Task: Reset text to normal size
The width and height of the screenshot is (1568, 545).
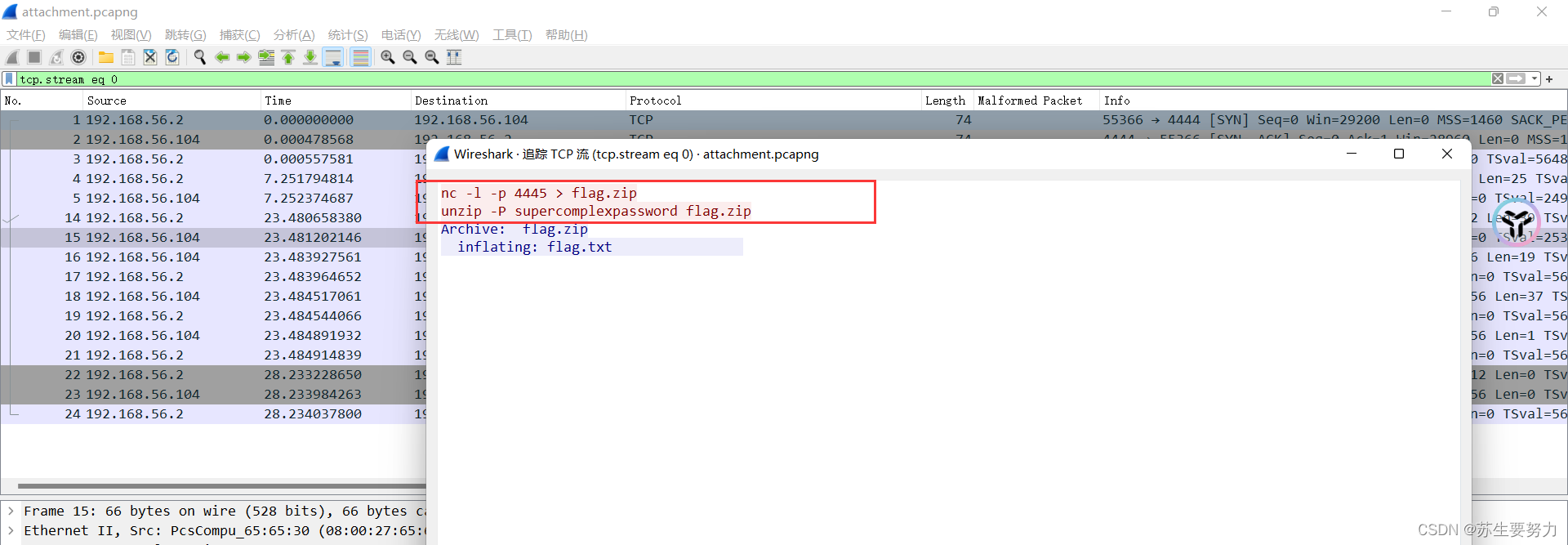Action: [432, 57]
